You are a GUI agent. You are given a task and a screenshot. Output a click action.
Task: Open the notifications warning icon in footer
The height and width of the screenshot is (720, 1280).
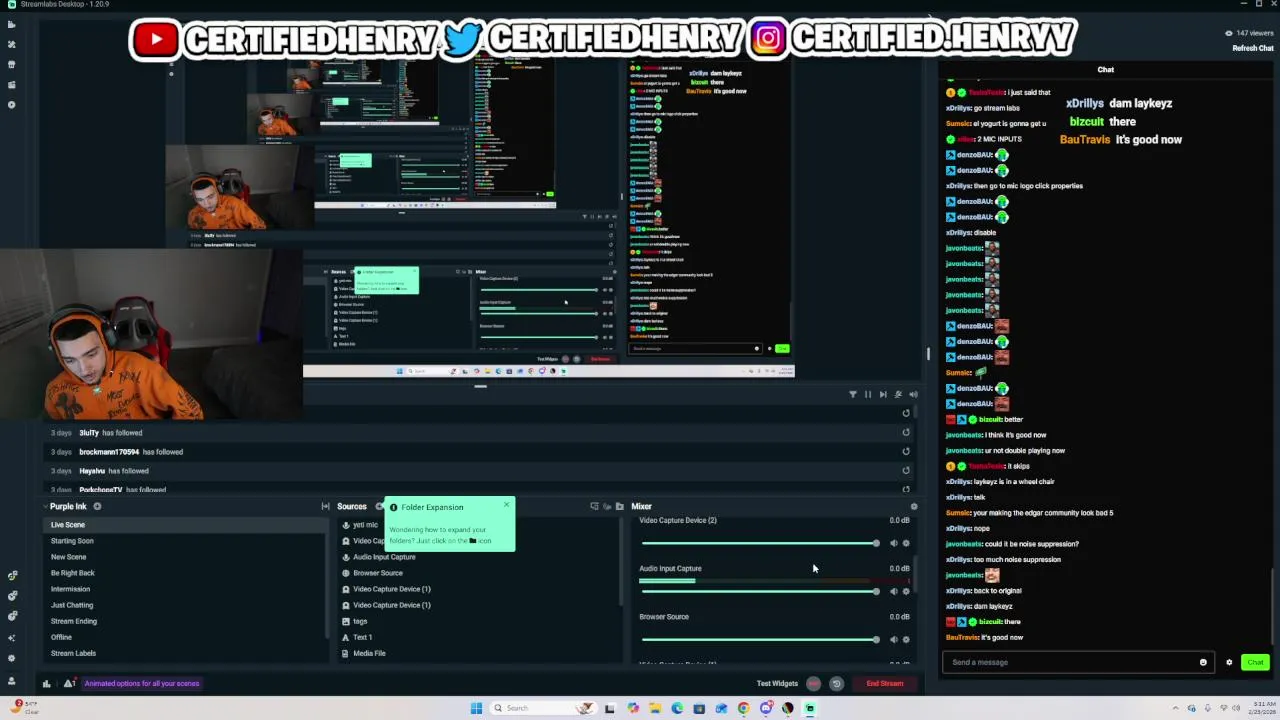68,684
